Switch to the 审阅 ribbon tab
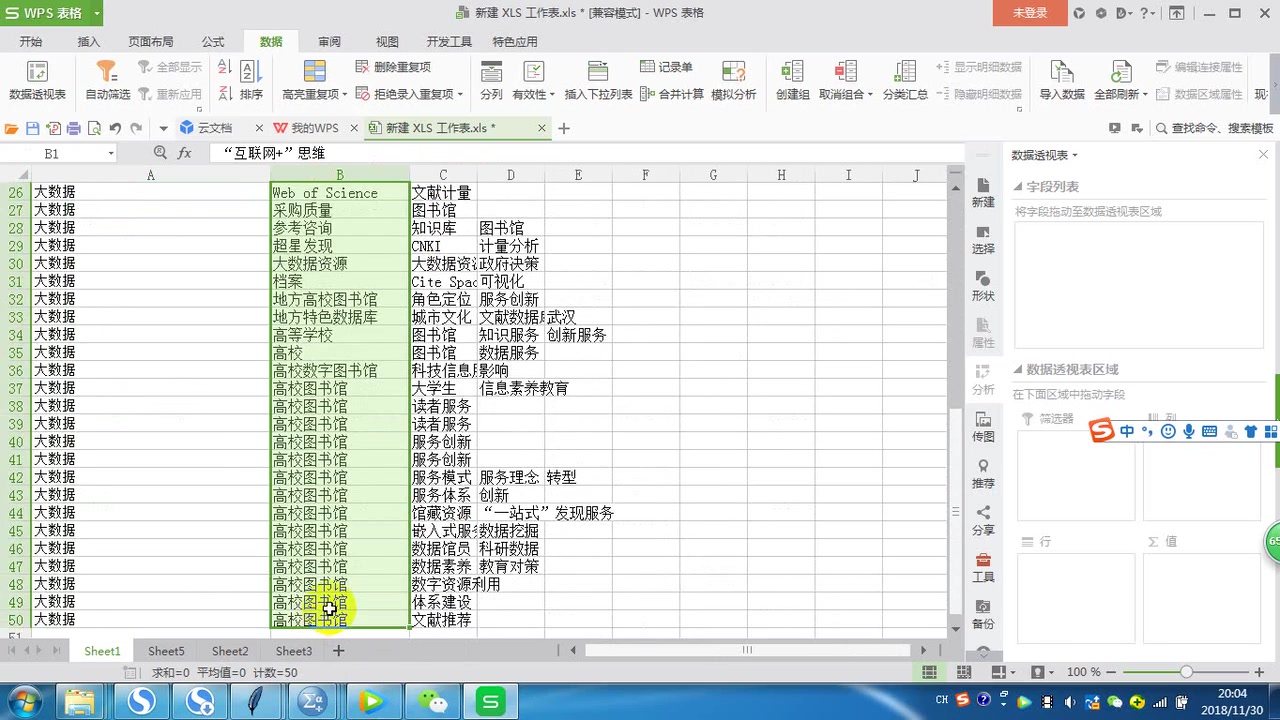1280x720 pixels. pos(329,42)
